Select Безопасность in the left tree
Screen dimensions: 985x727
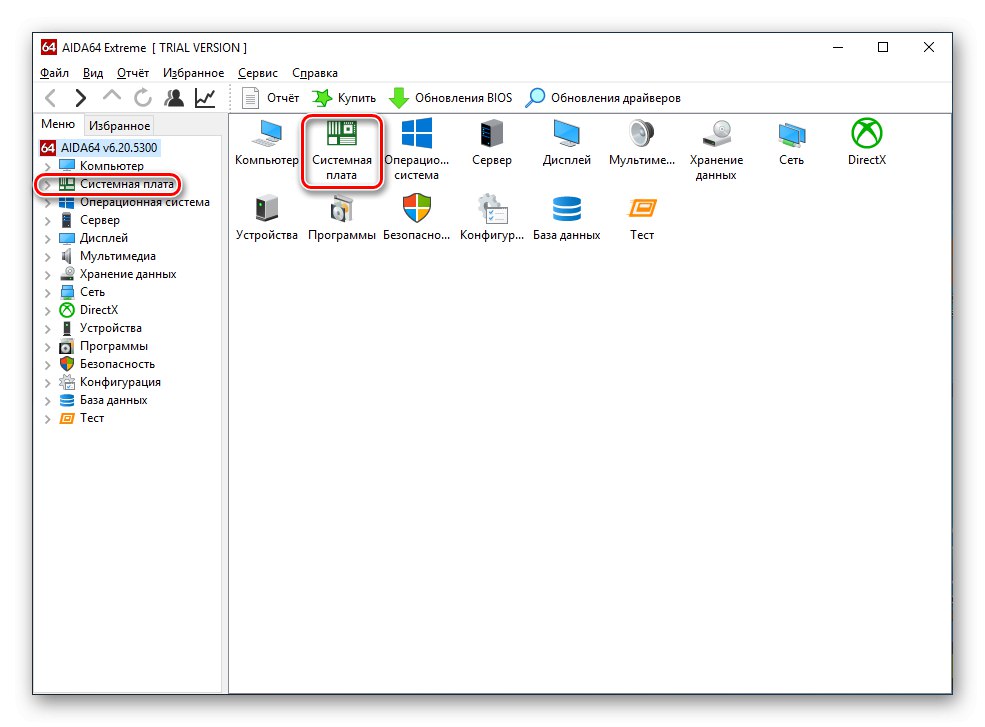(117, 364)
